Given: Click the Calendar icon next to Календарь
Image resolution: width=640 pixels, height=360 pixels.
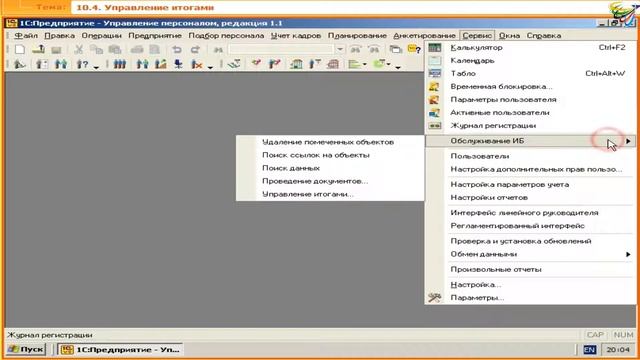Looking at the screenshot, I should (434, 60).
